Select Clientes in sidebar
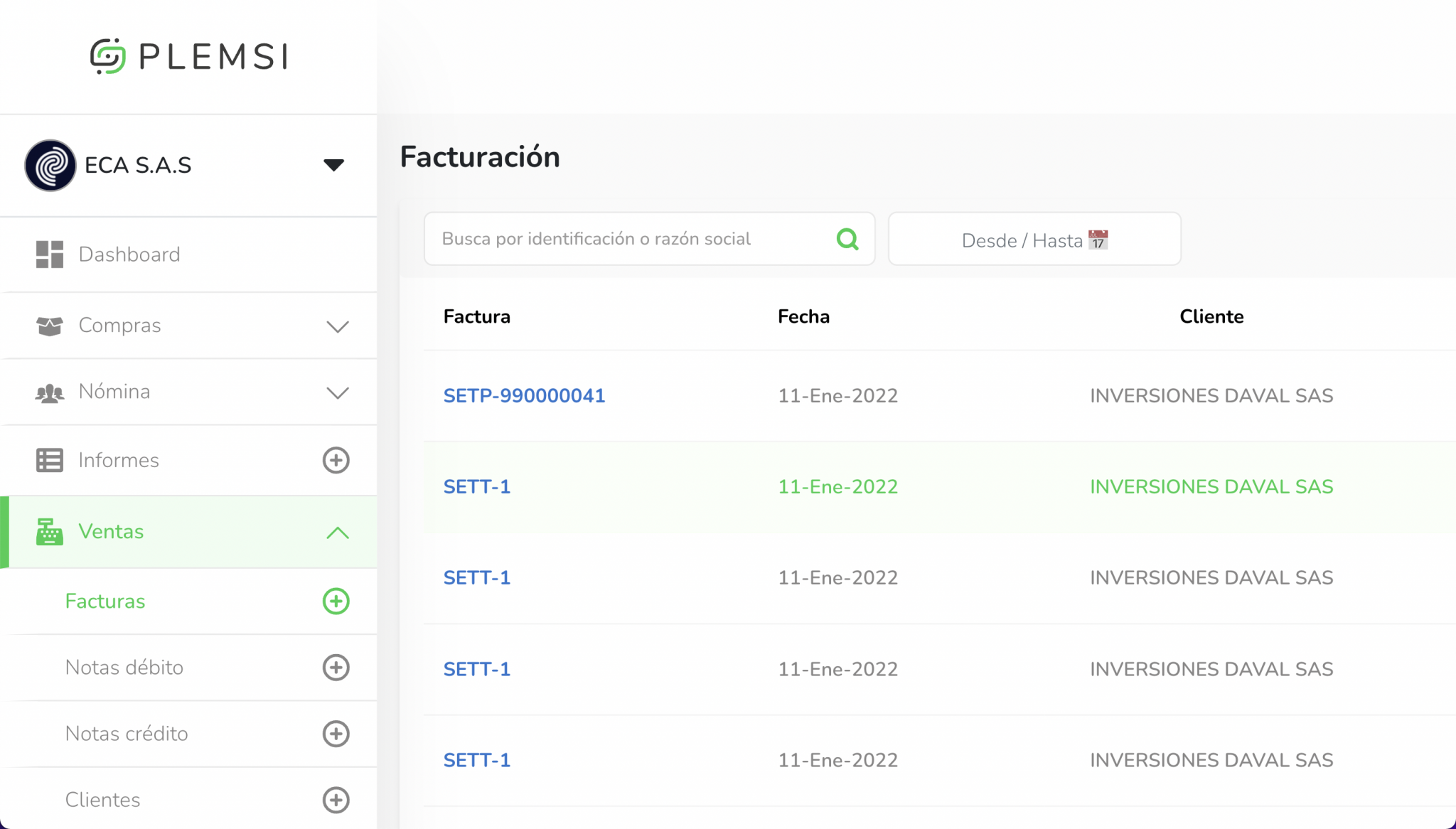Screen dimensions: 1456x829 [x=102, y=800]
